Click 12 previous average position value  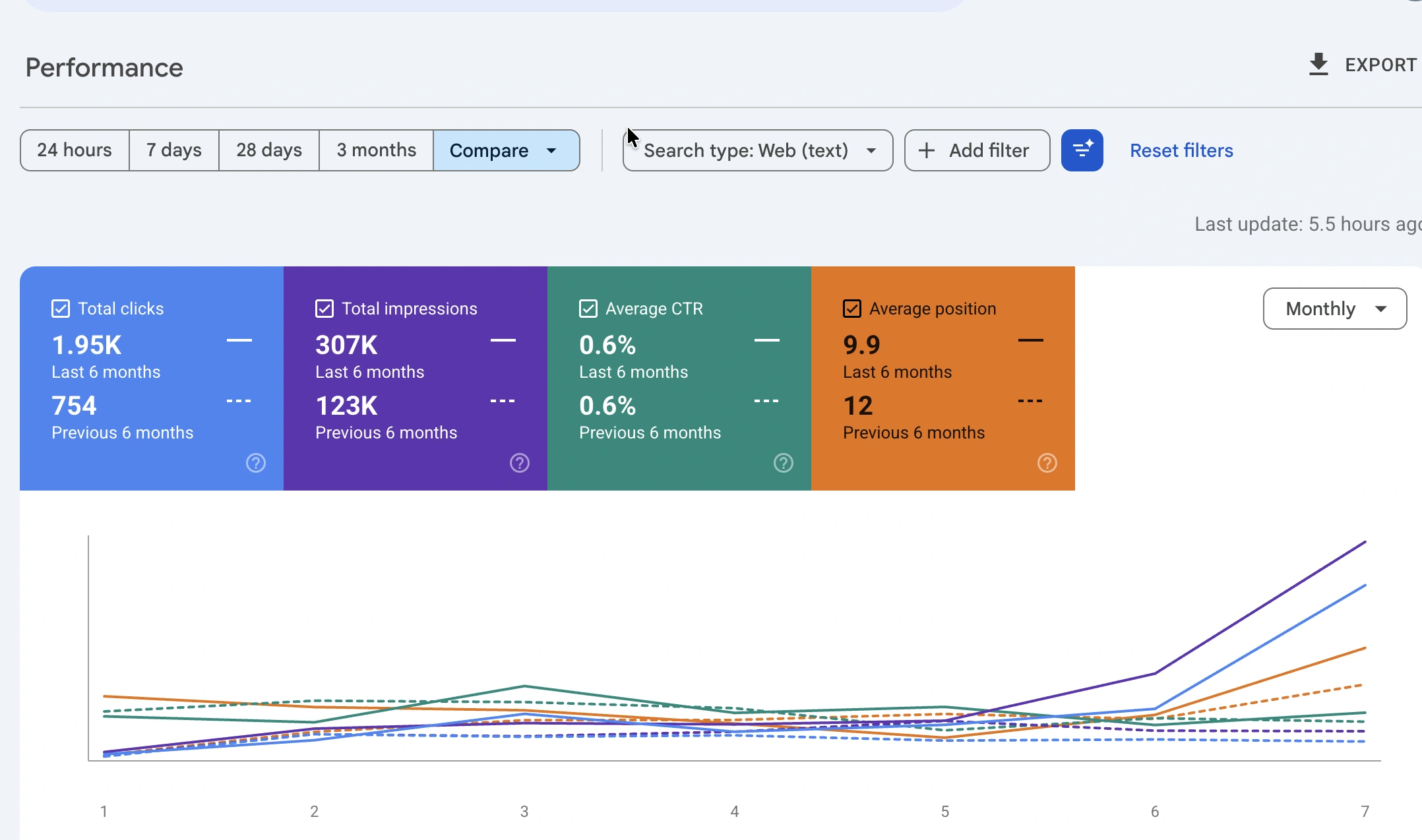[858, 405]
